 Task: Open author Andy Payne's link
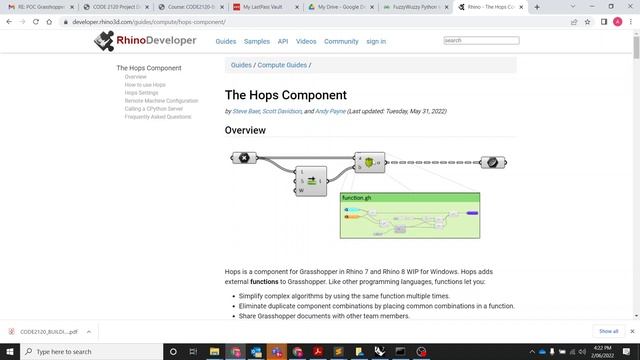point(330,111)
